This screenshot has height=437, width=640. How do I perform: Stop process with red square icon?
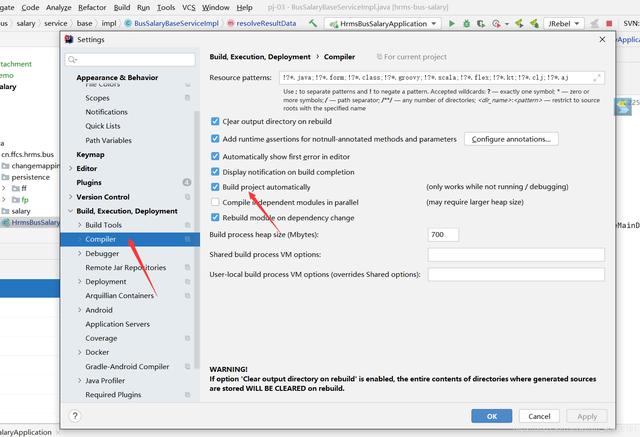[x=609, y=24]
